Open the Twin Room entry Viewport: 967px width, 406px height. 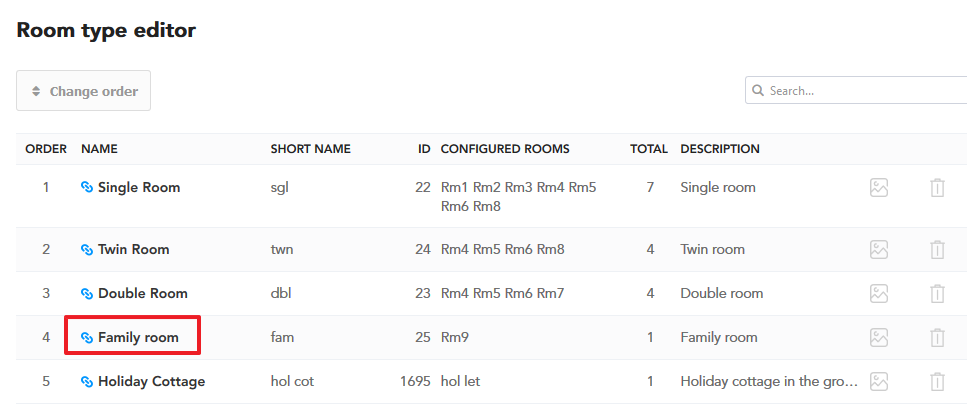click(x=133, y=249)
